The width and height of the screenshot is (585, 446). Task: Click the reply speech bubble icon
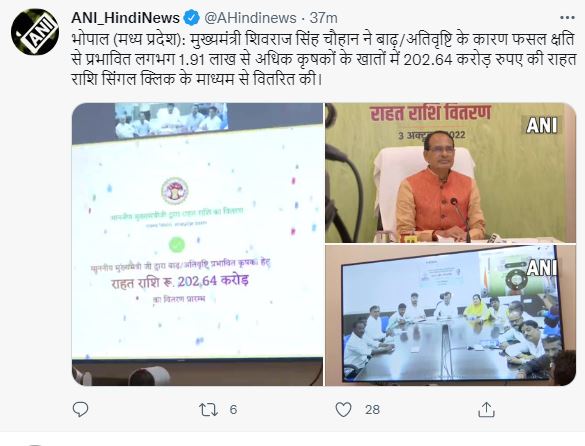click(x=80, y=409)
